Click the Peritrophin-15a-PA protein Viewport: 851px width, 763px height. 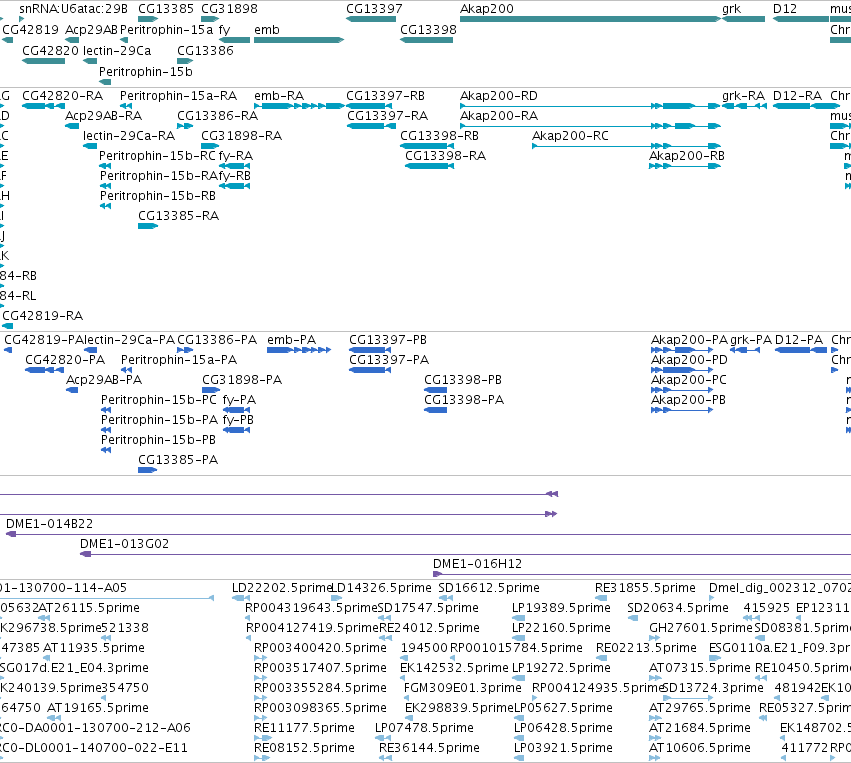126,370
